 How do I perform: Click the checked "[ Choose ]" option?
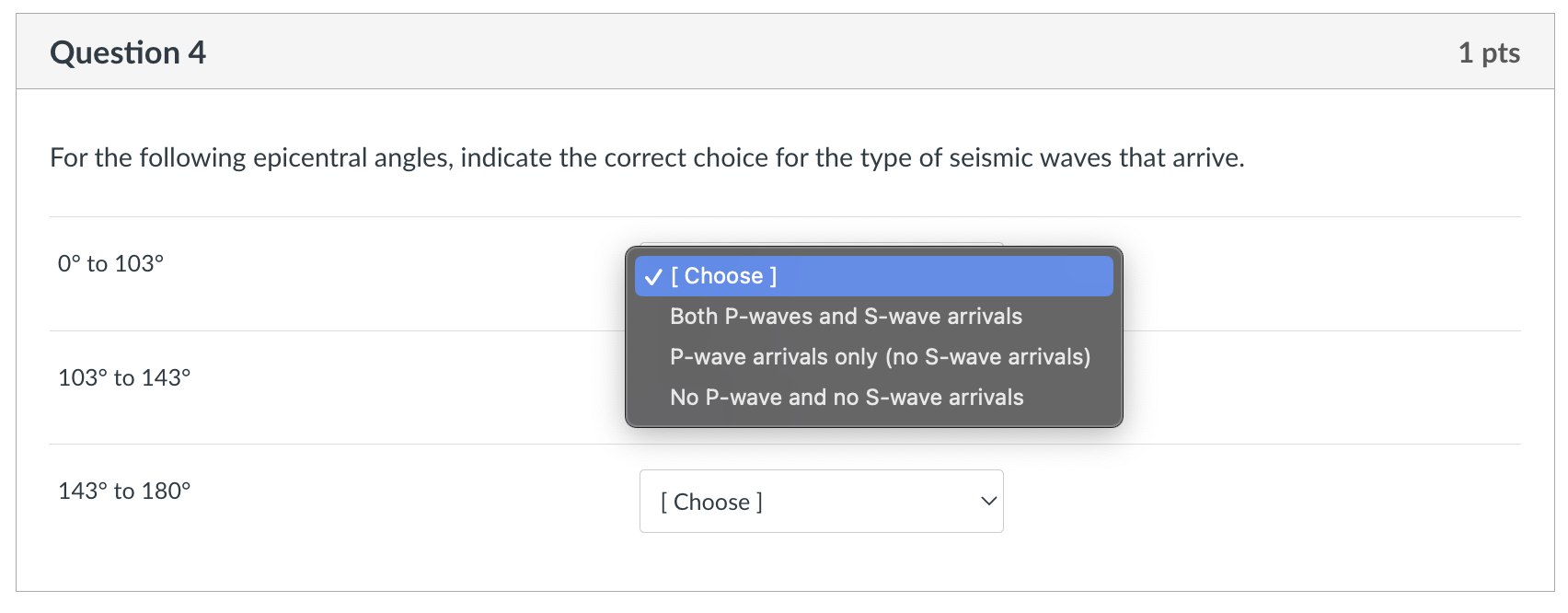(x=725, y=274)
